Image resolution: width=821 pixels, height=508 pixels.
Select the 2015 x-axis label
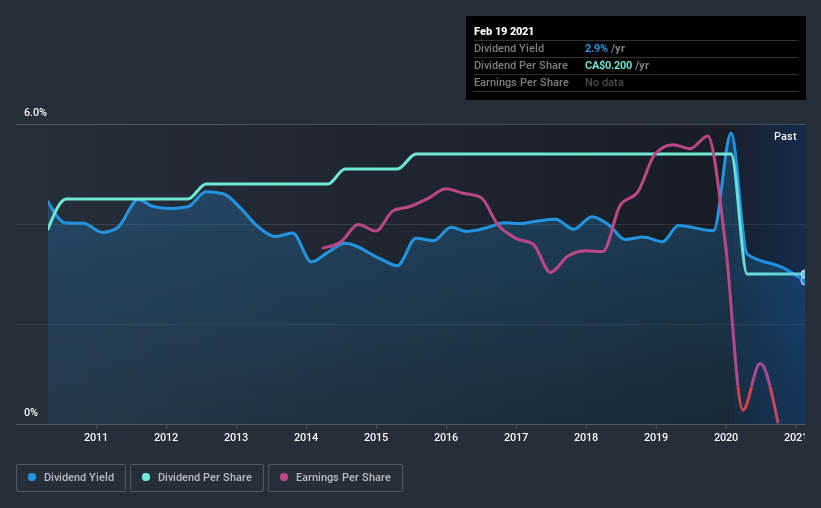tap(376, 437)
